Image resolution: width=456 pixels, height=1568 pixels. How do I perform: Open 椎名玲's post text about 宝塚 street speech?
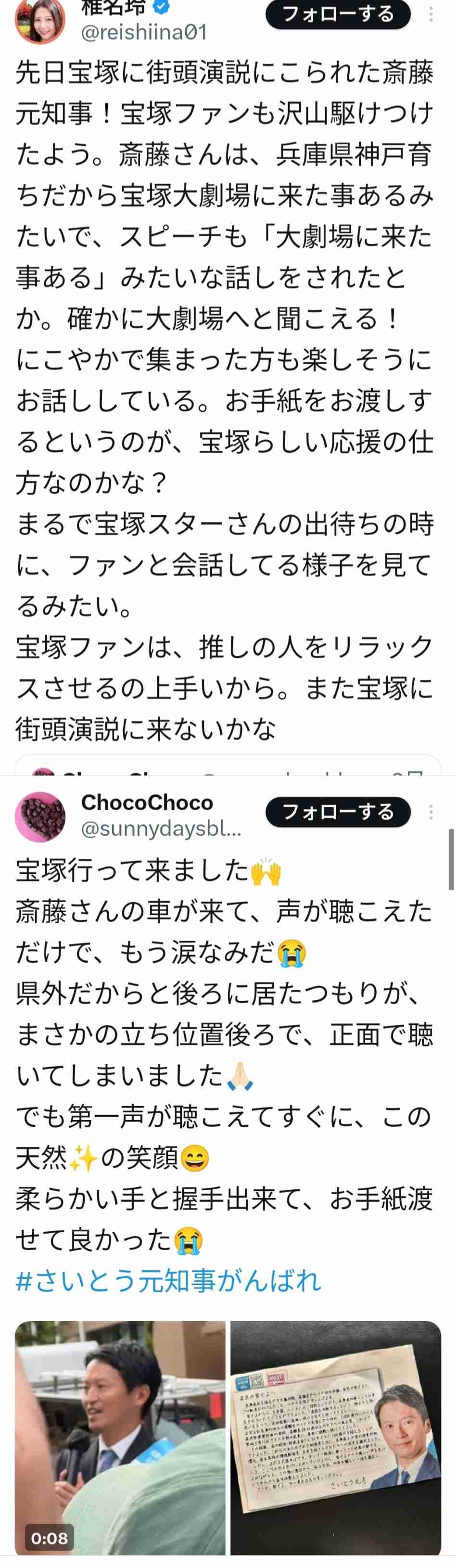224,401
